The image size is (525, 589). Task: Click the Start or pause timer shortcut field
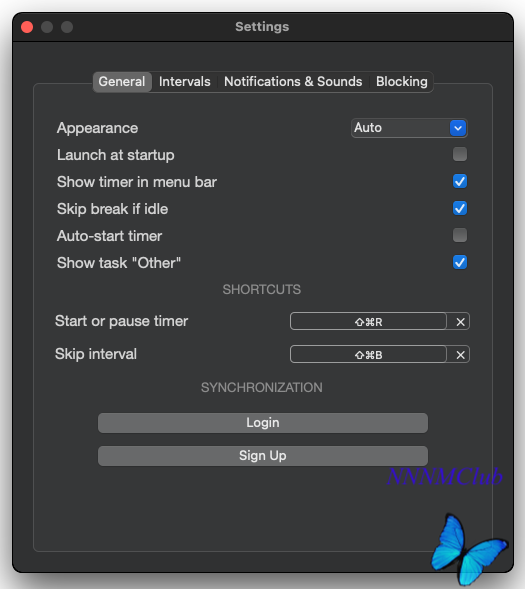pyautogui.click(x=368, y=322)
